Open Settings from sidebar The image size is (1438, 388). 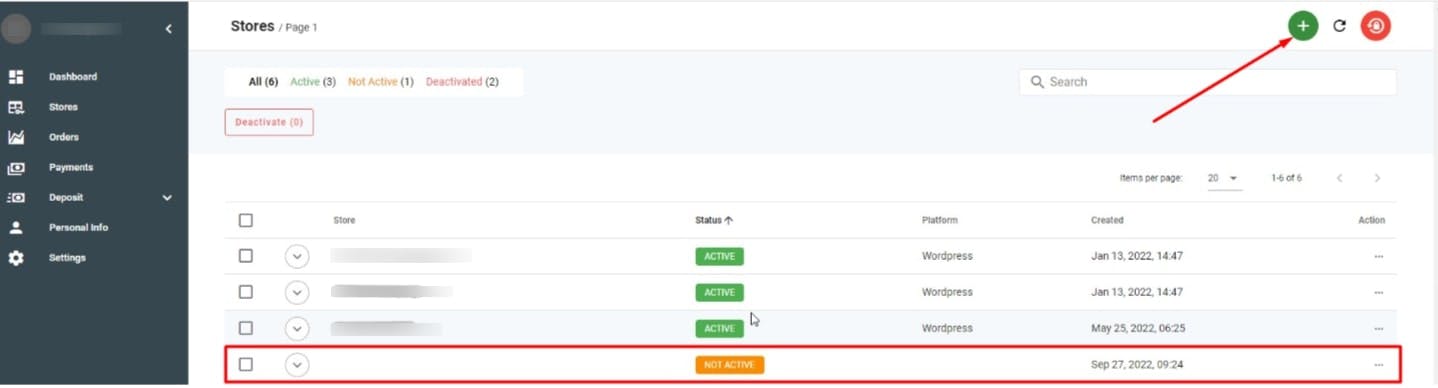click(x=67, y=258)
